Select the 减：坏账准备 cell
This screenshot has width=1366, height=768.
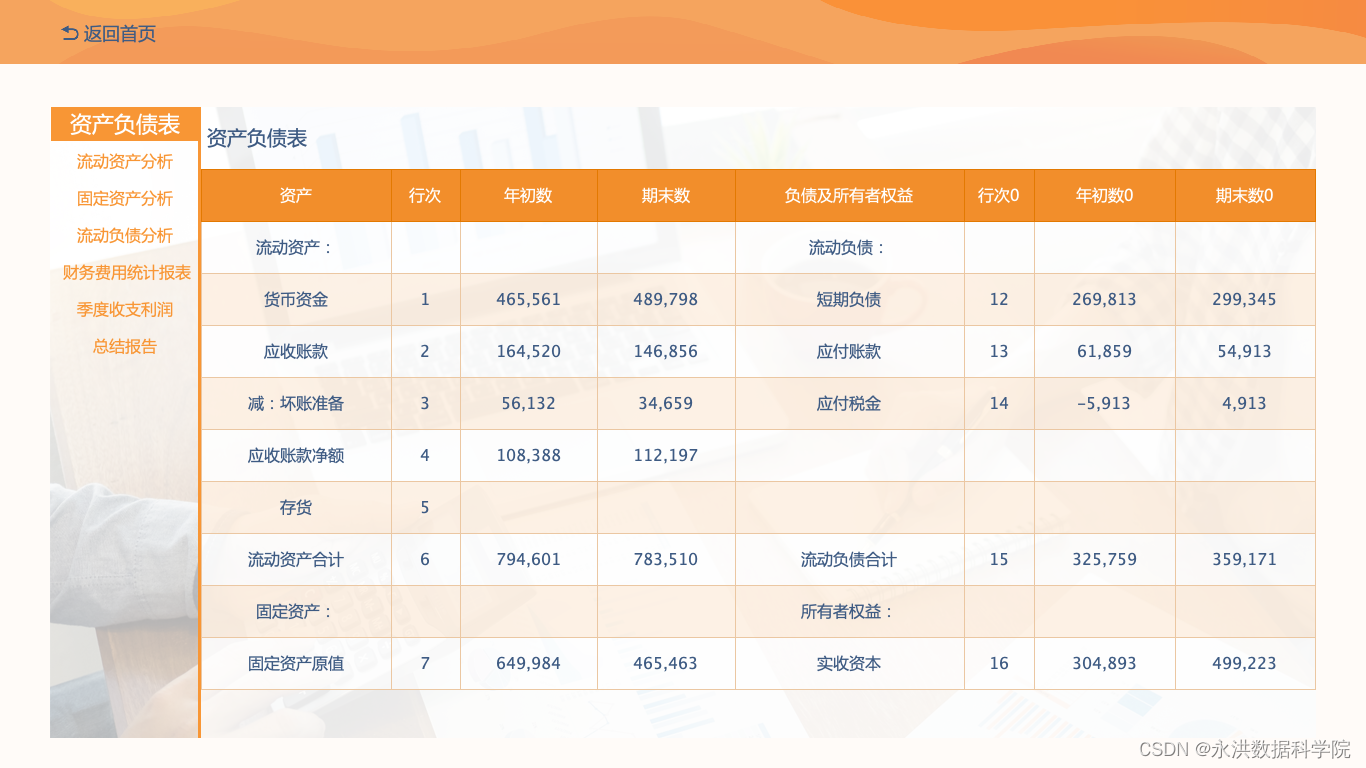coord(296,403)
